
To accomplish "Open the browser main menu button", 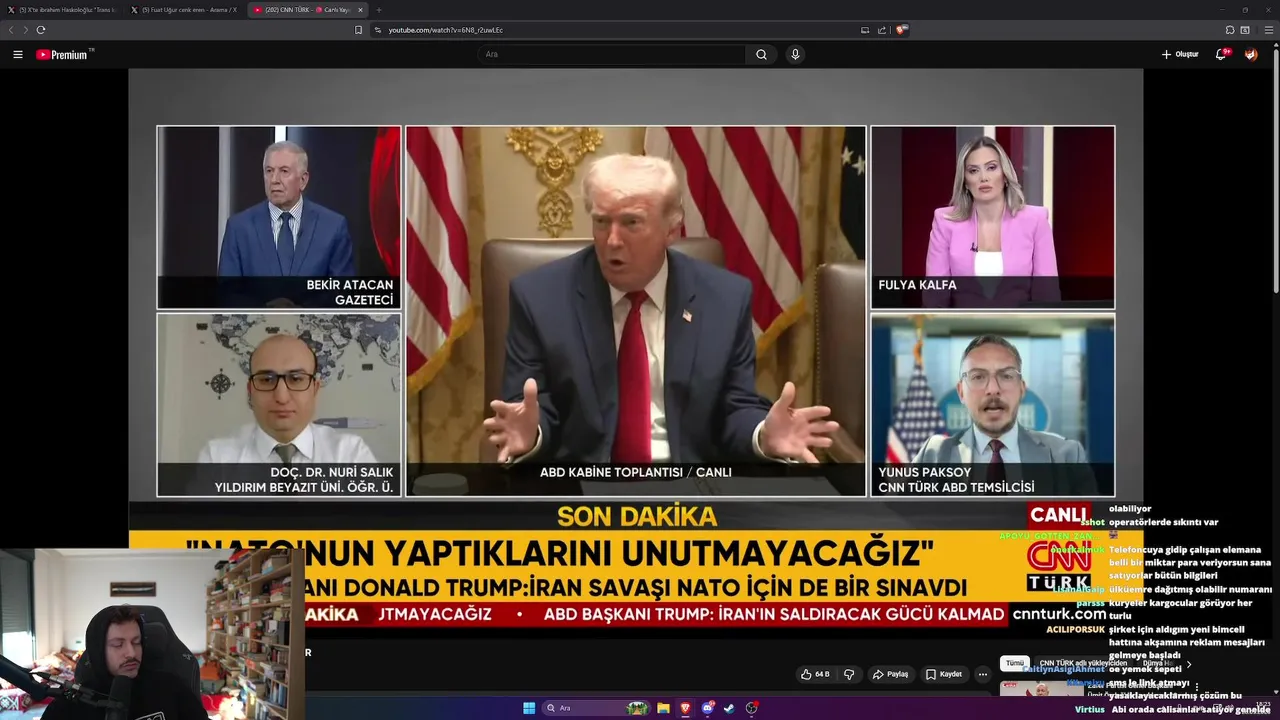I will [1269, 30].
